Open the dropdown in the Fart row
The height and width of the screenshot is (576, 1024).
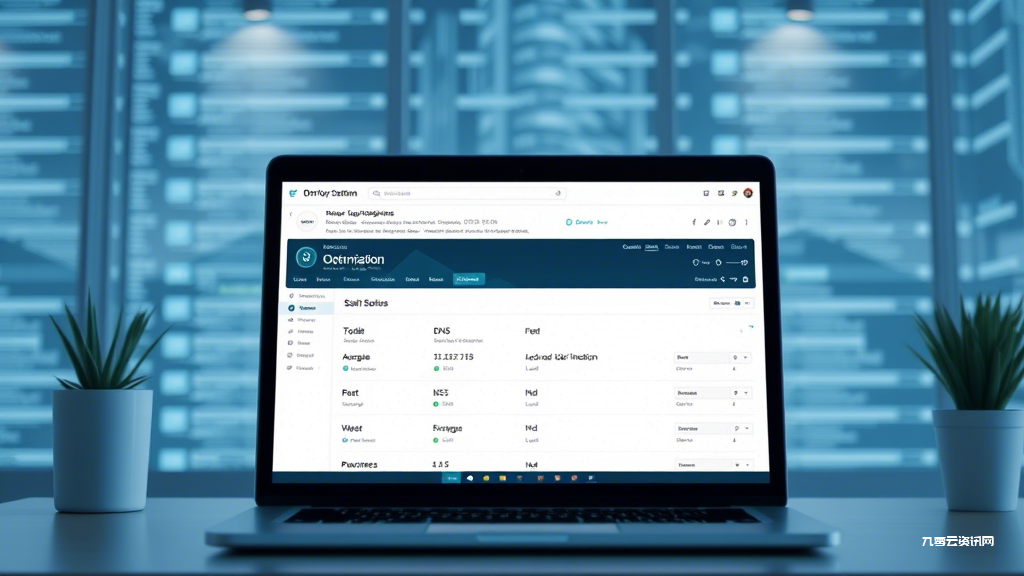712,392
